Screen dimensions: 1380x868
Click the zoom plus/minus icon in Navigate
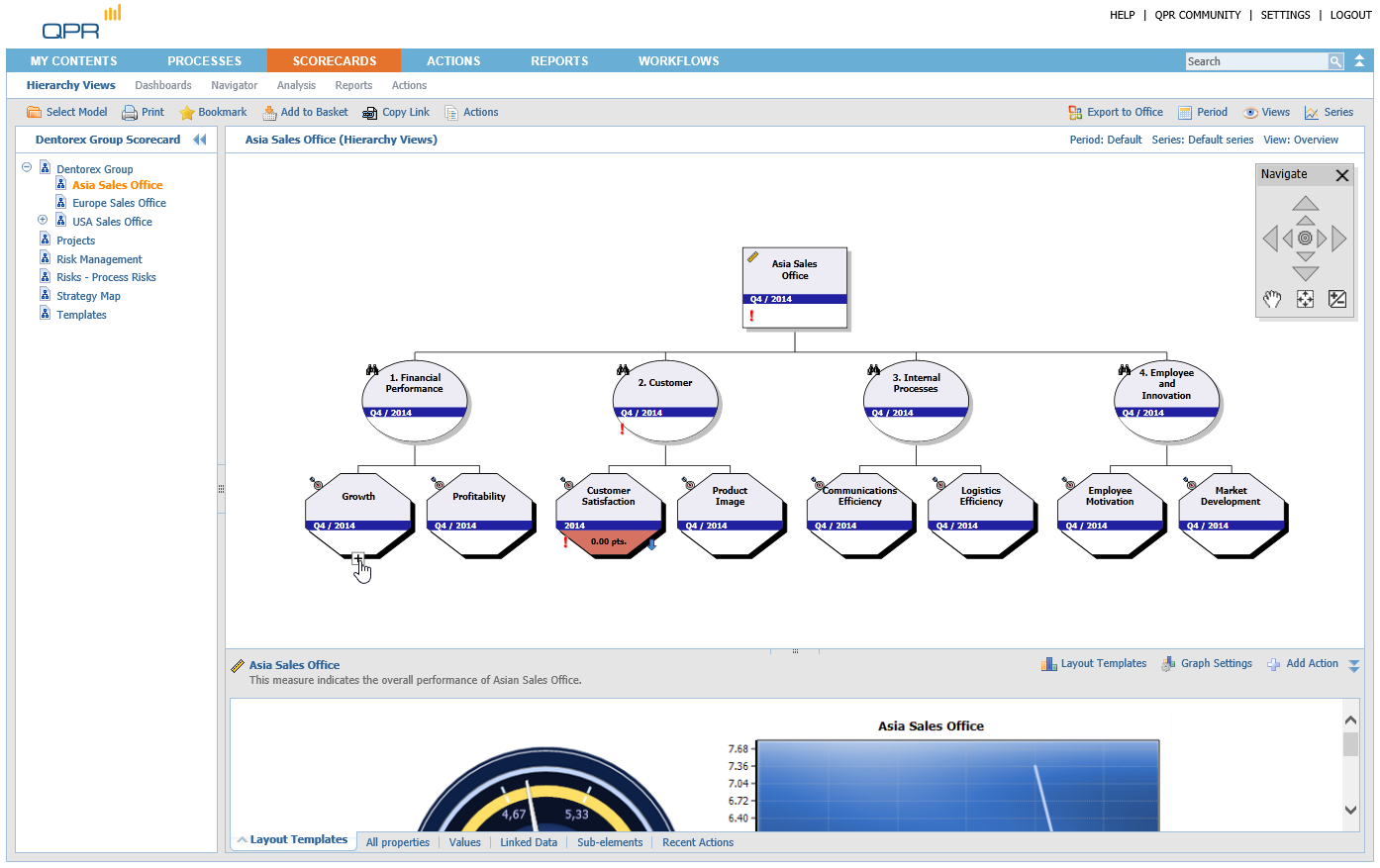point(1337,299)
